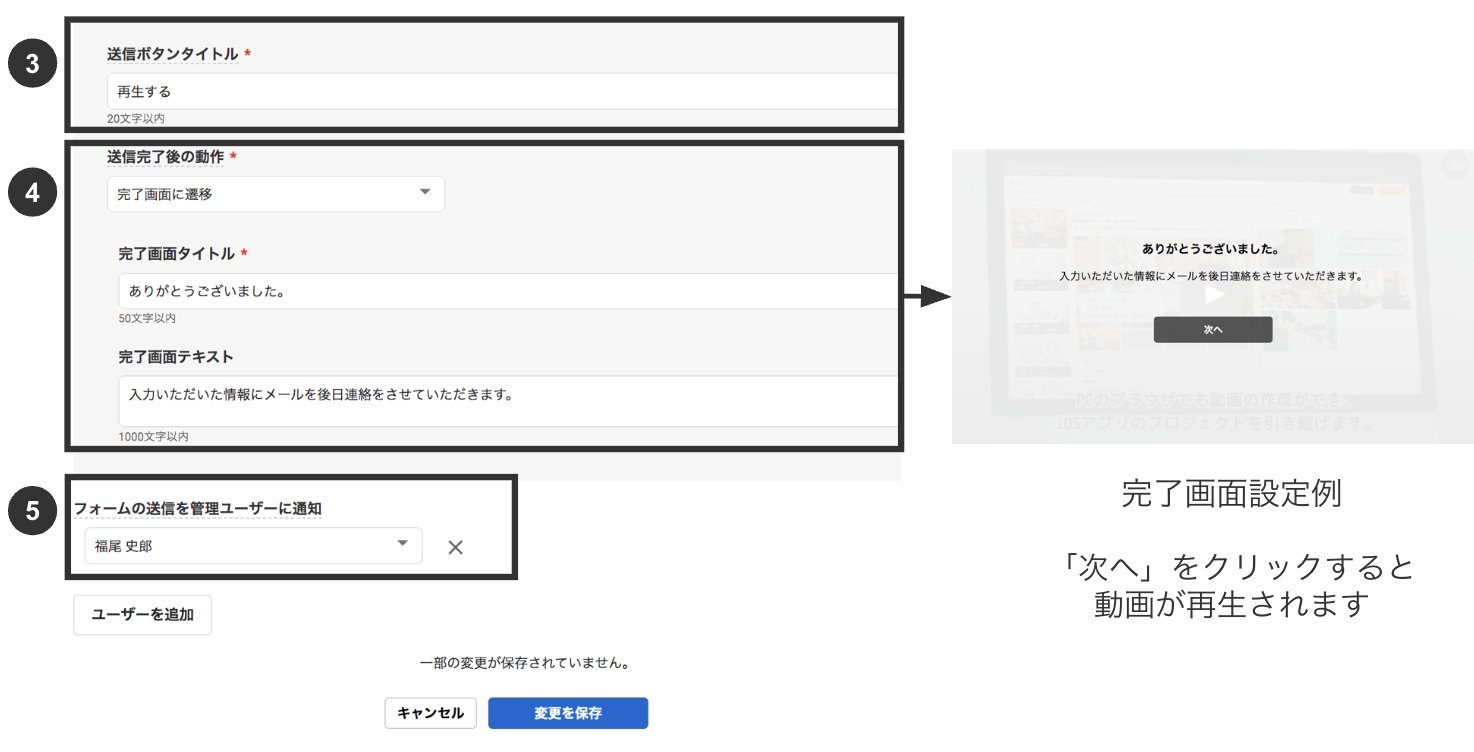
Task: Click the 次へ button in the preview screen
Action: click(1212, 329)
